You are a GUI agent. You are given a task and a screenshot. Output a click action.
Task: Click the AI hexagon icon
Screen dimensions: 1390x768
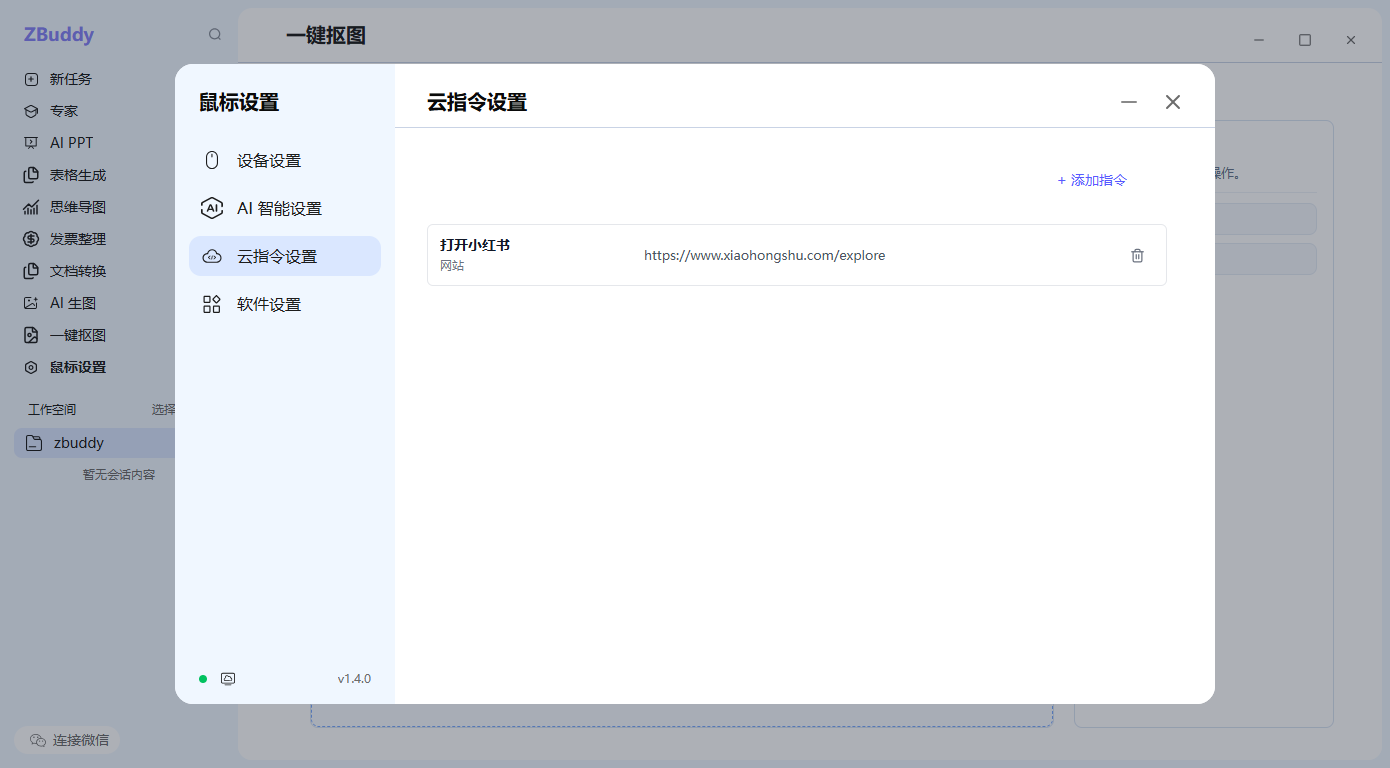(x=212, y=208)
